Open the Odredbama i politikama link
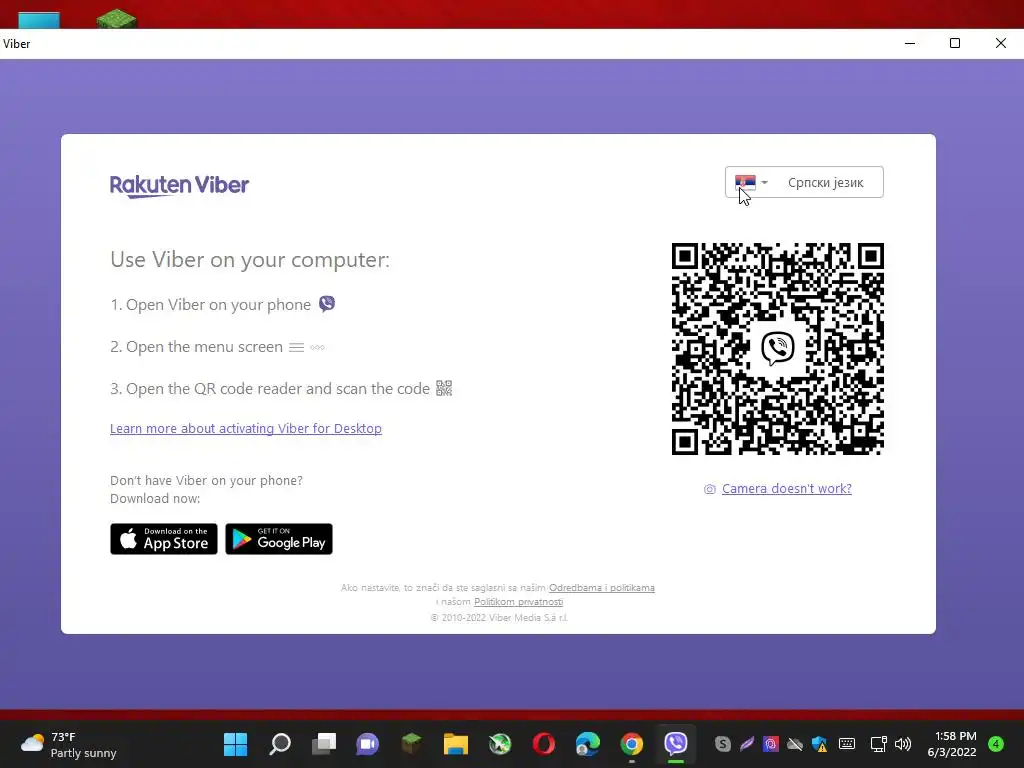Viewport: 1024px width, 768px height. click(601, 588)
